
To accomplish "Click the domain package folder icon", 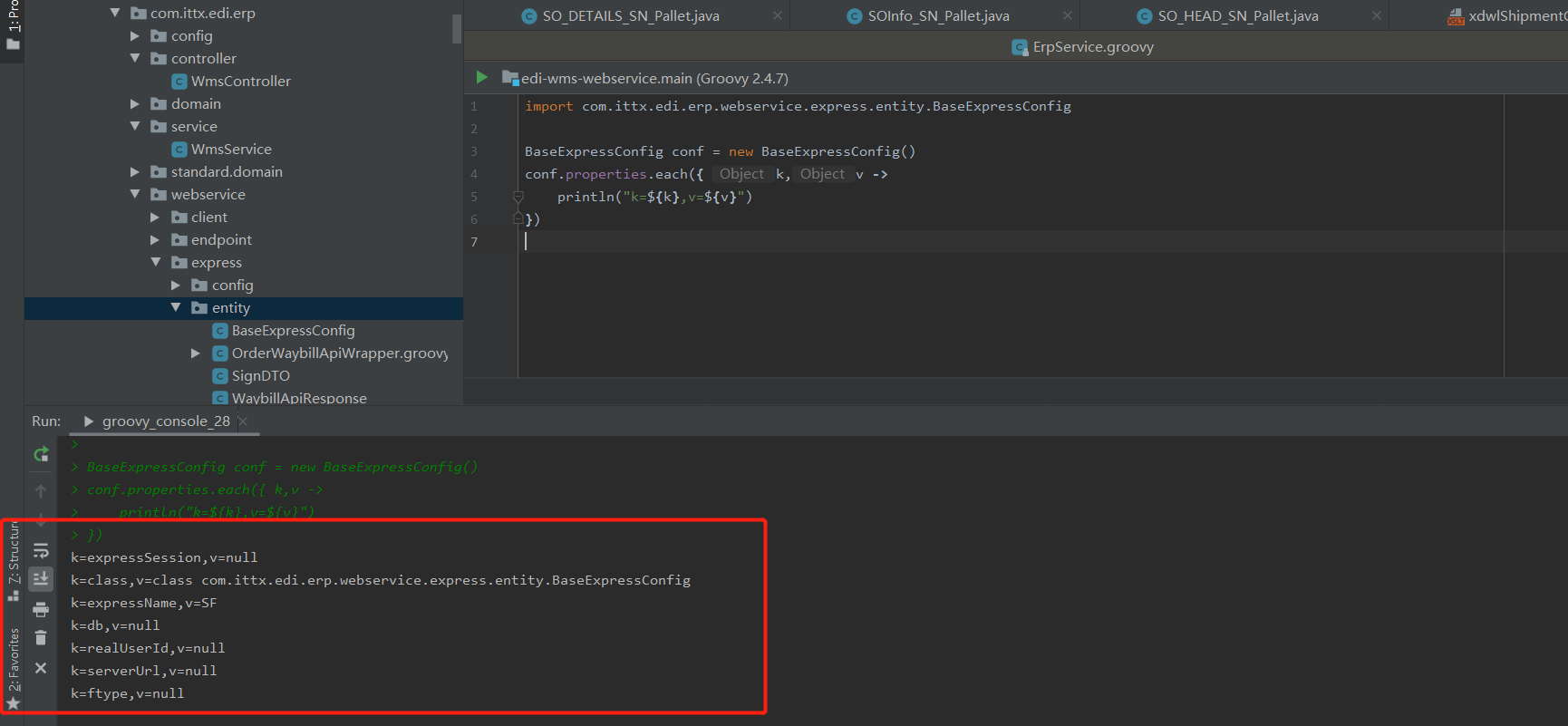I will 159,104.
